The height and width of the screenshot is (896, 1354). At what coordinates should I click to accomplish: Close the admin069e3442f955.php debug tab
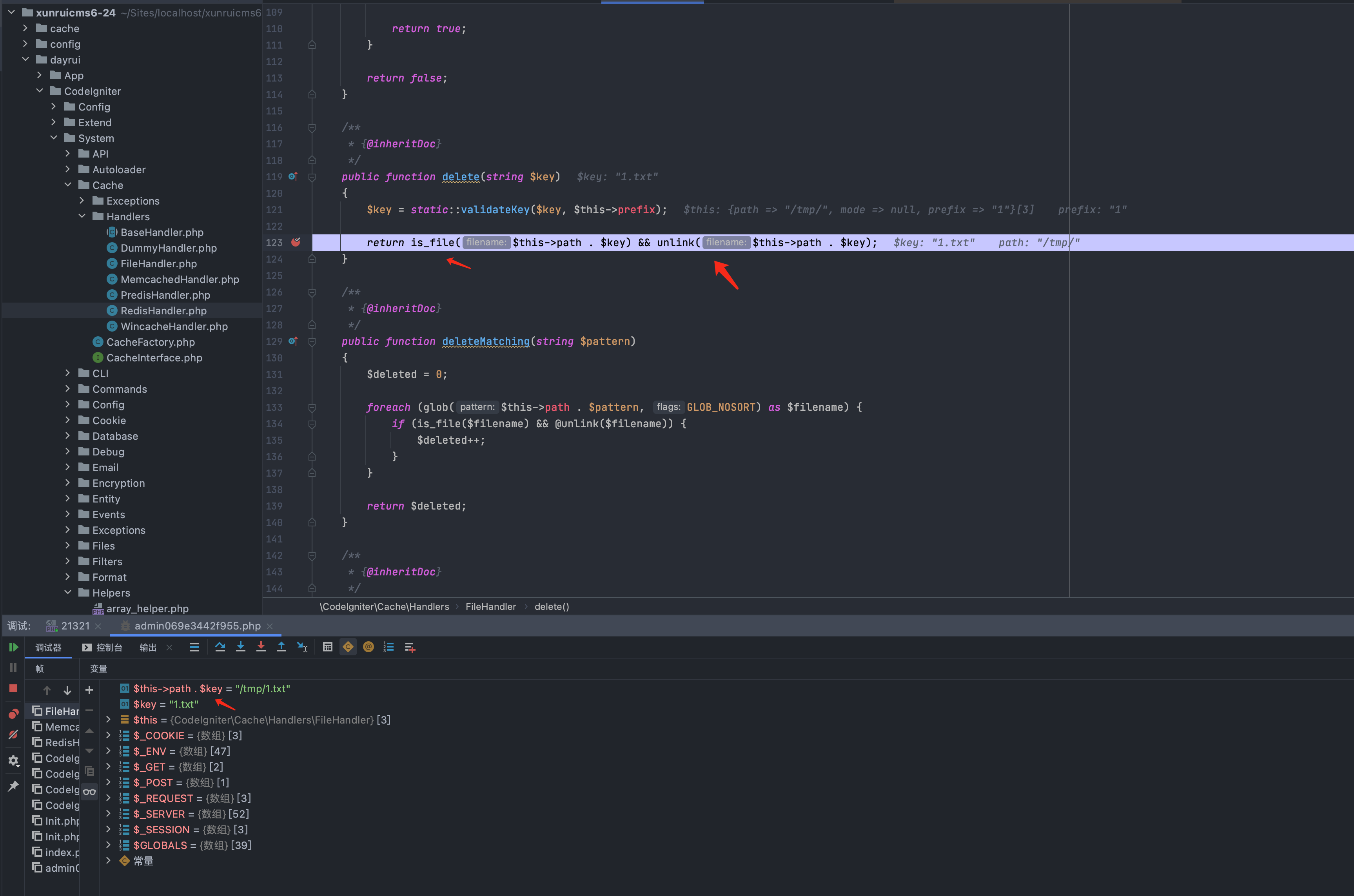pyautogui.click(x=270, y=626)
